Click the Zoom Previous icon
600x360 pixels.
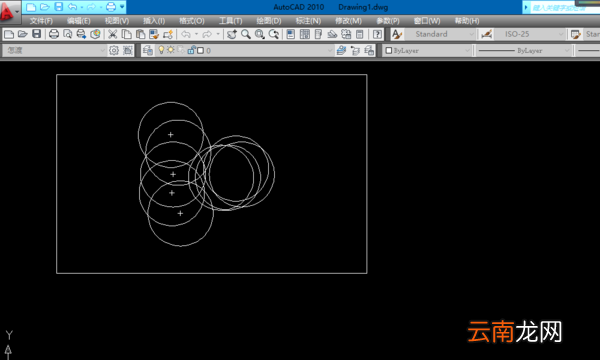pyautogui.click(x=274, y=34)
